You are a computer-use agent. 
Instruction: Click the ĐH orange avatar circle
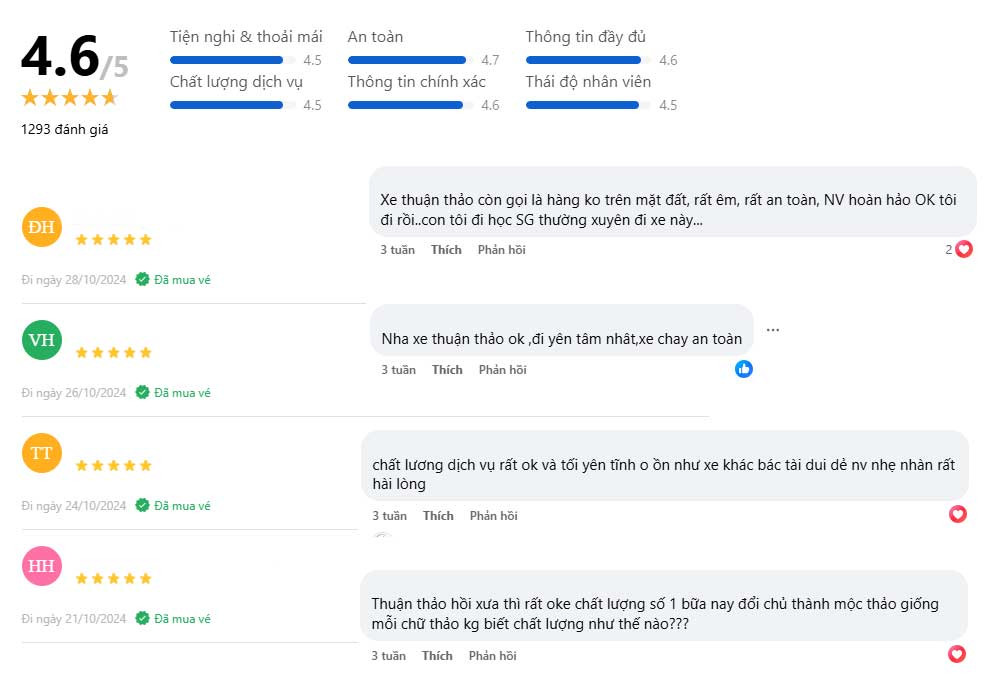pyautogui.click(x=41, y=227)
